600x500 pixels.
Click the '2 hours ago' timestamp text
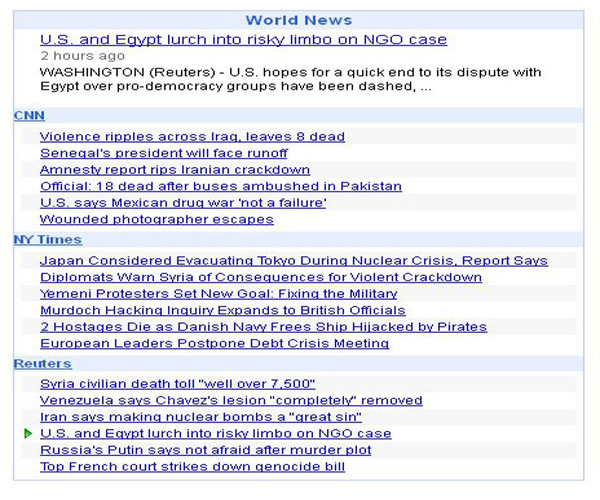[x=83, y=56]
